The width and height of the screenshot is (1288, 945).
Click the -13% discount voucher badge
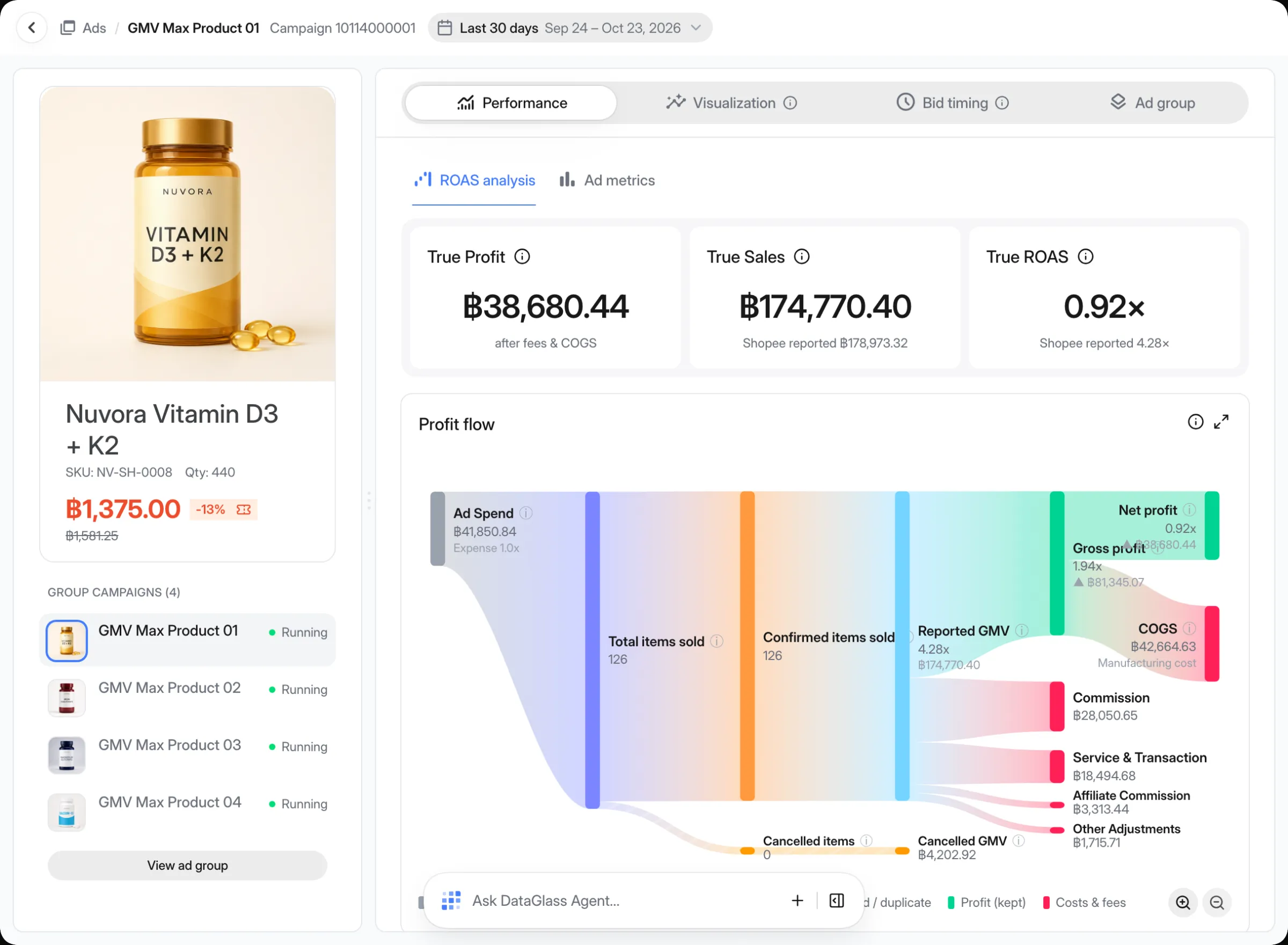pyautogui.click(x=224, y=509)
